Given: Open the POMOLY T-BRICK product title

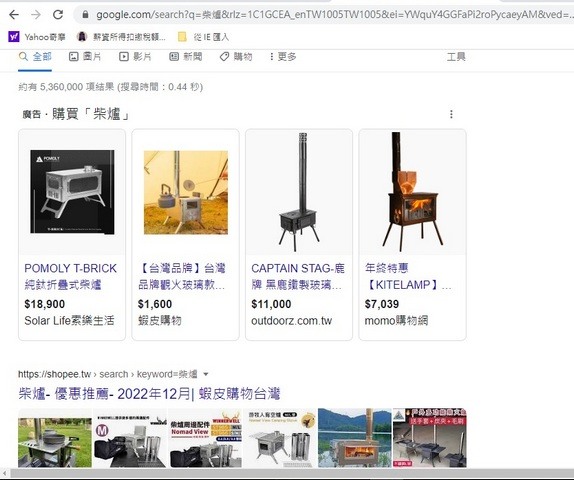Looking at the screenshot, I should pyautogui.click(x=70, y=276).
